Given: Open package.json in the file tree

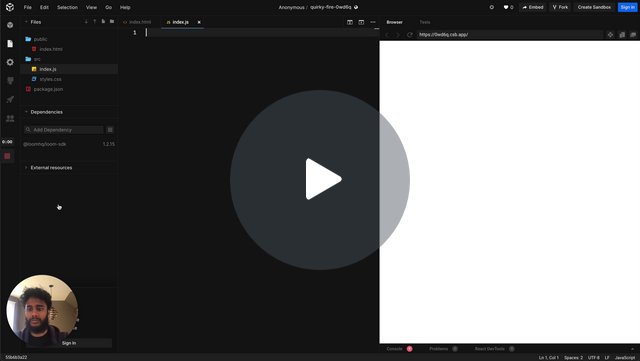Looking at the screenshot, I should 48,89.
